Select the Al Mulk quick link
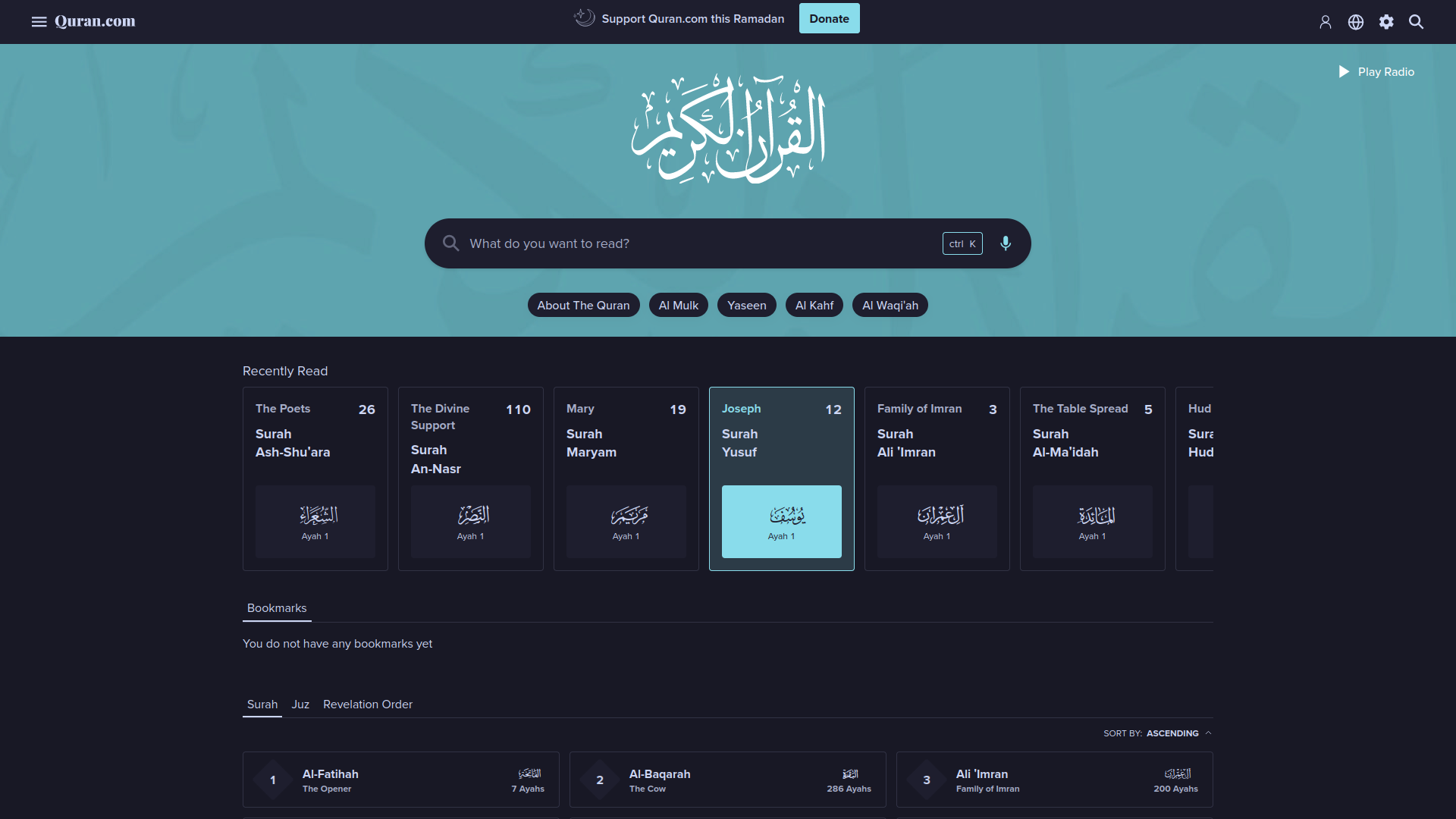The width and height of the screenshot is (1456, 819). 678,305
